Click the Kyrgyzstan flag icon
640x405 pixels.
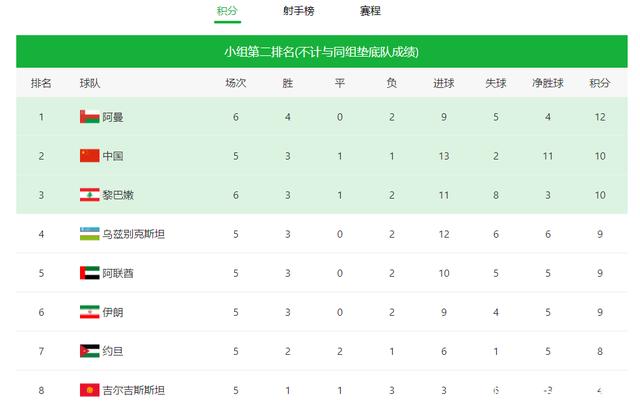click(89, 390)
